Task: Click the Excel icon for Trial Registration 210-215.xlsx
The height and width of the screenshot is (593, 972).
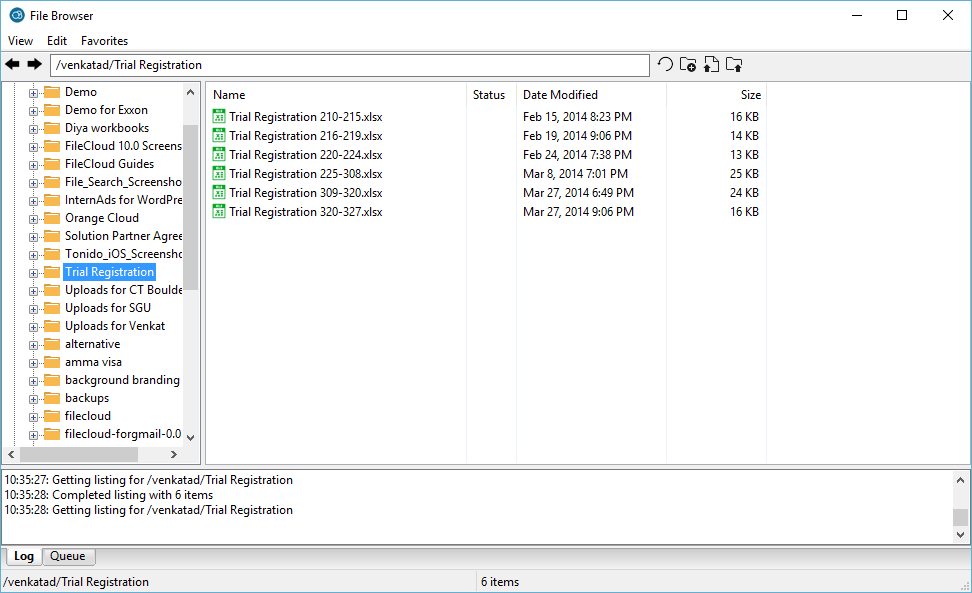Action: click(x=219, y=116)
